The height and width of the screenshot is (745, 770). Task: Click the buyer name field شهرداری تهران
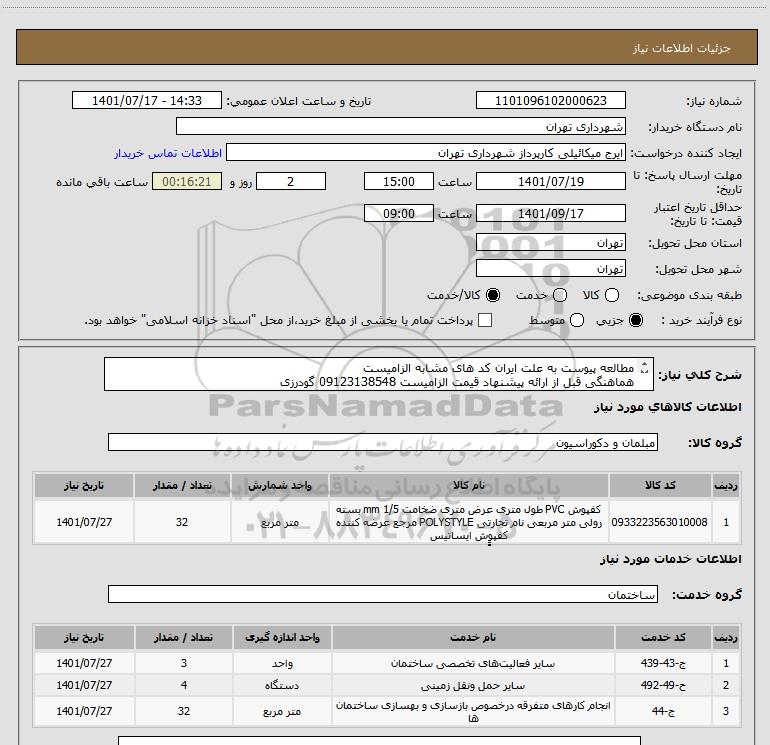point(401,126)
